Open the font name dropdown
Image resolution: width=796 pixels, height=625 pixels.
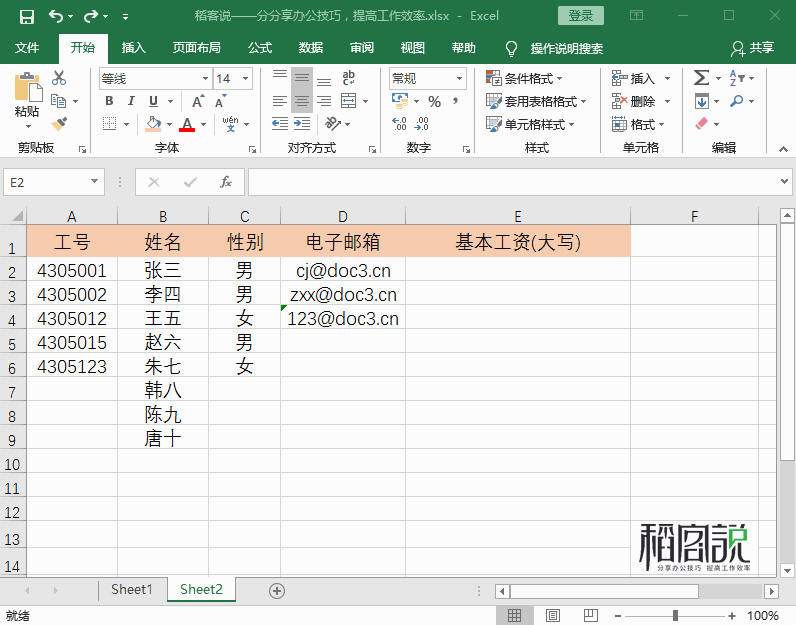[205, 79]
